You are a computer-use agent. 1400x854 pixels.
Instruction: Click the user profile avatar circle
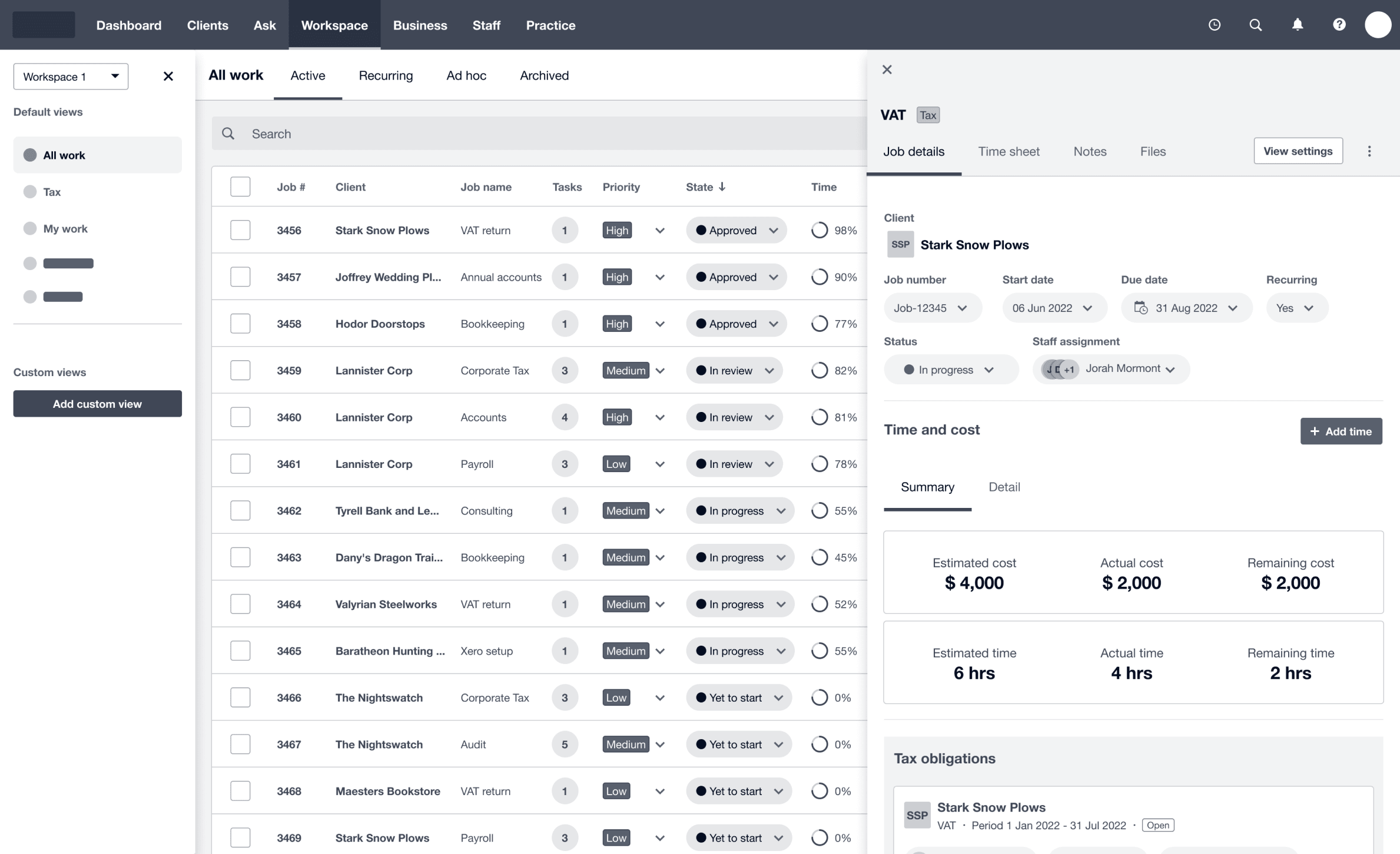tap(1377, 25)
